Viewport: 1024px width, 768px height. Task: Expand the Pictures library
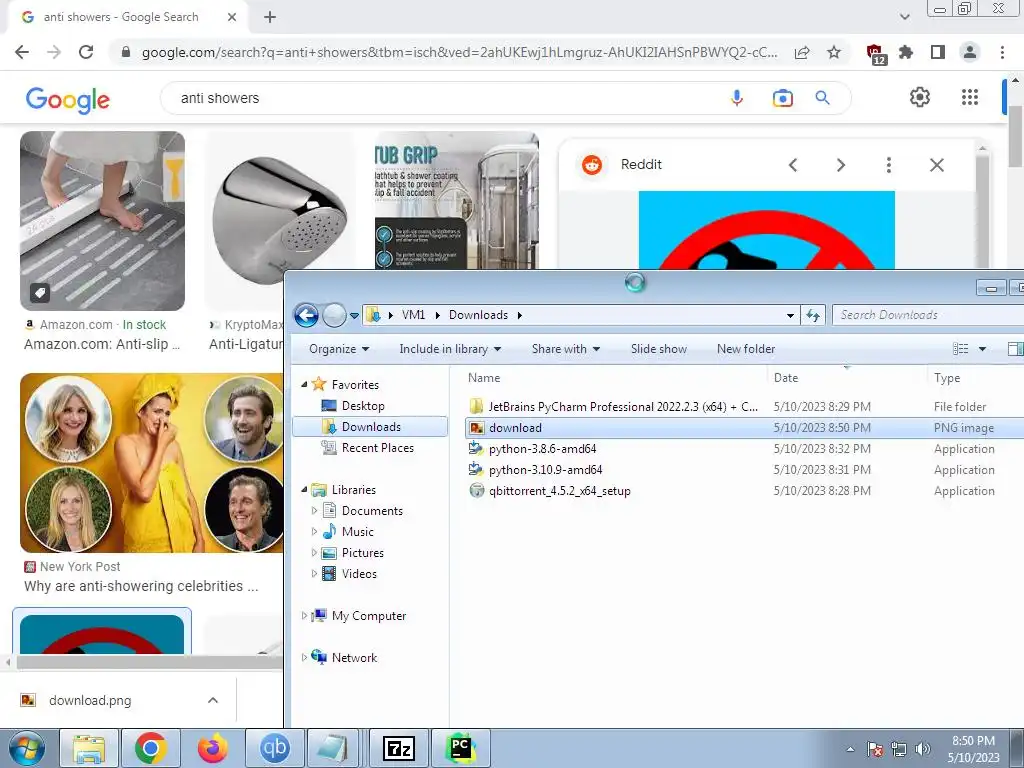[x=314, y=552]
